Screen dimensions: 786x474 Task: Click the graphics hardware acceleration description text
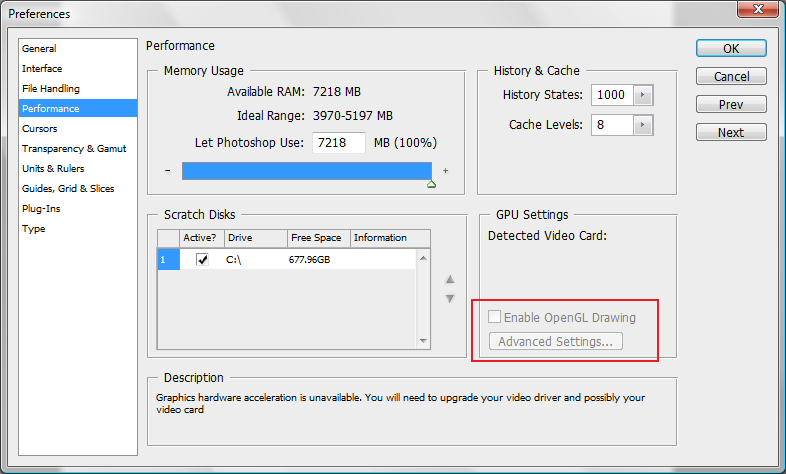click(400, 403)
